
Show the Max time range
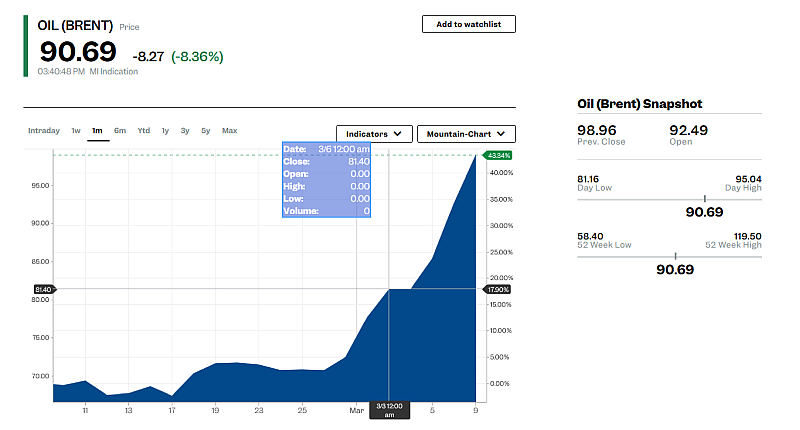coord(229,131)
